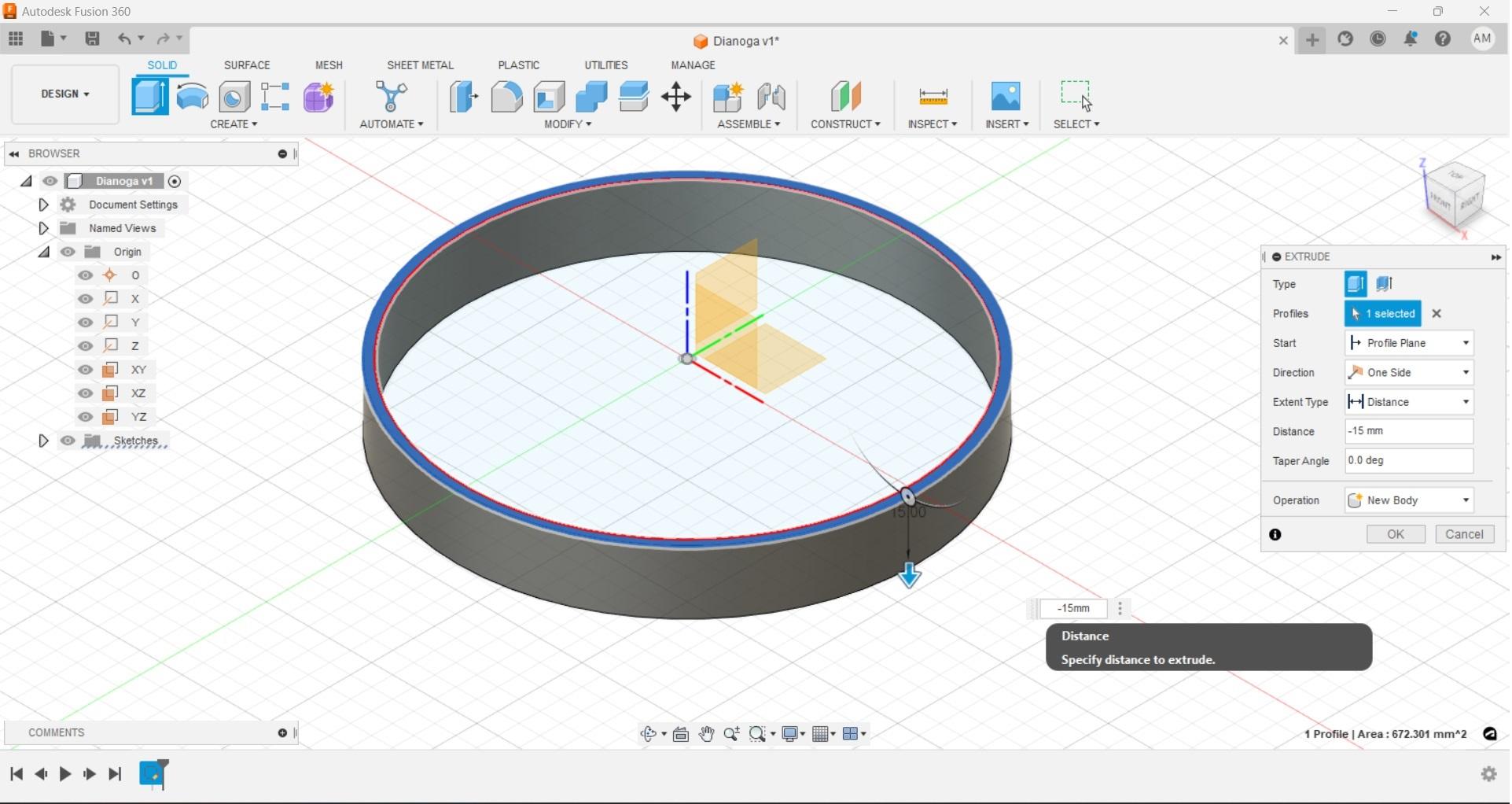Activate the Shell tool

(549, 96)
